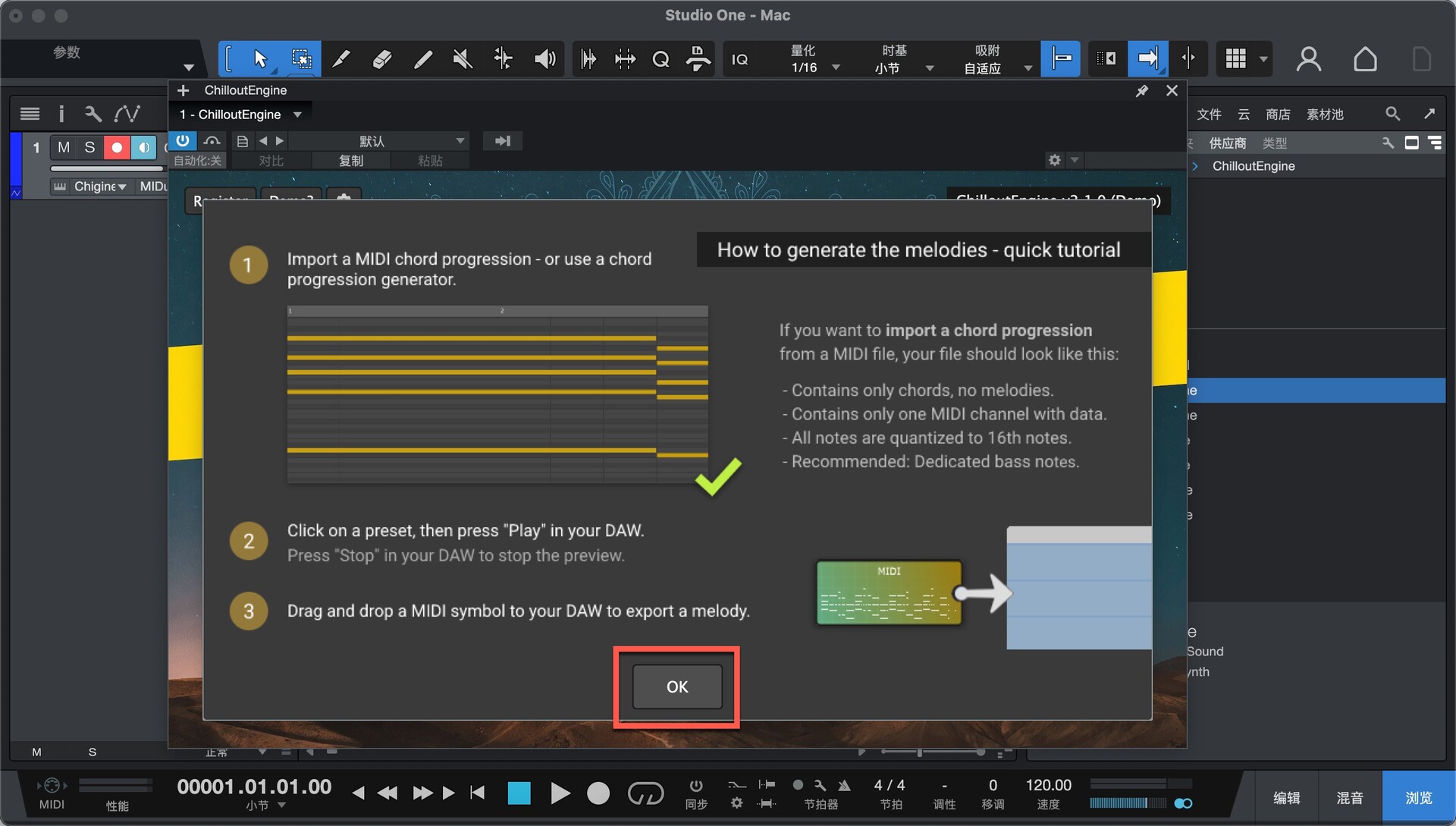
Task: Open the 默认 preset dropdown
Action: tap(379, 141)
